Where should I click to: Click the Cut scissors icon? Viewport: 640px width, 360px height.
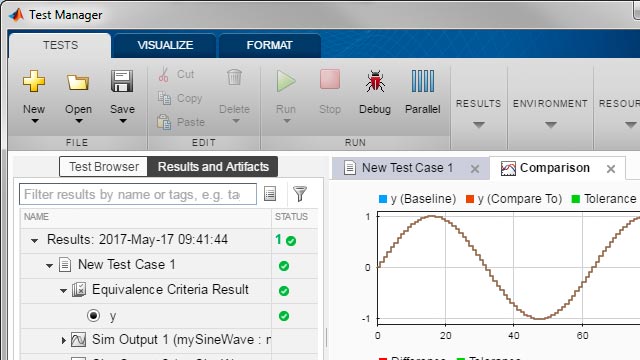point(164,74)
